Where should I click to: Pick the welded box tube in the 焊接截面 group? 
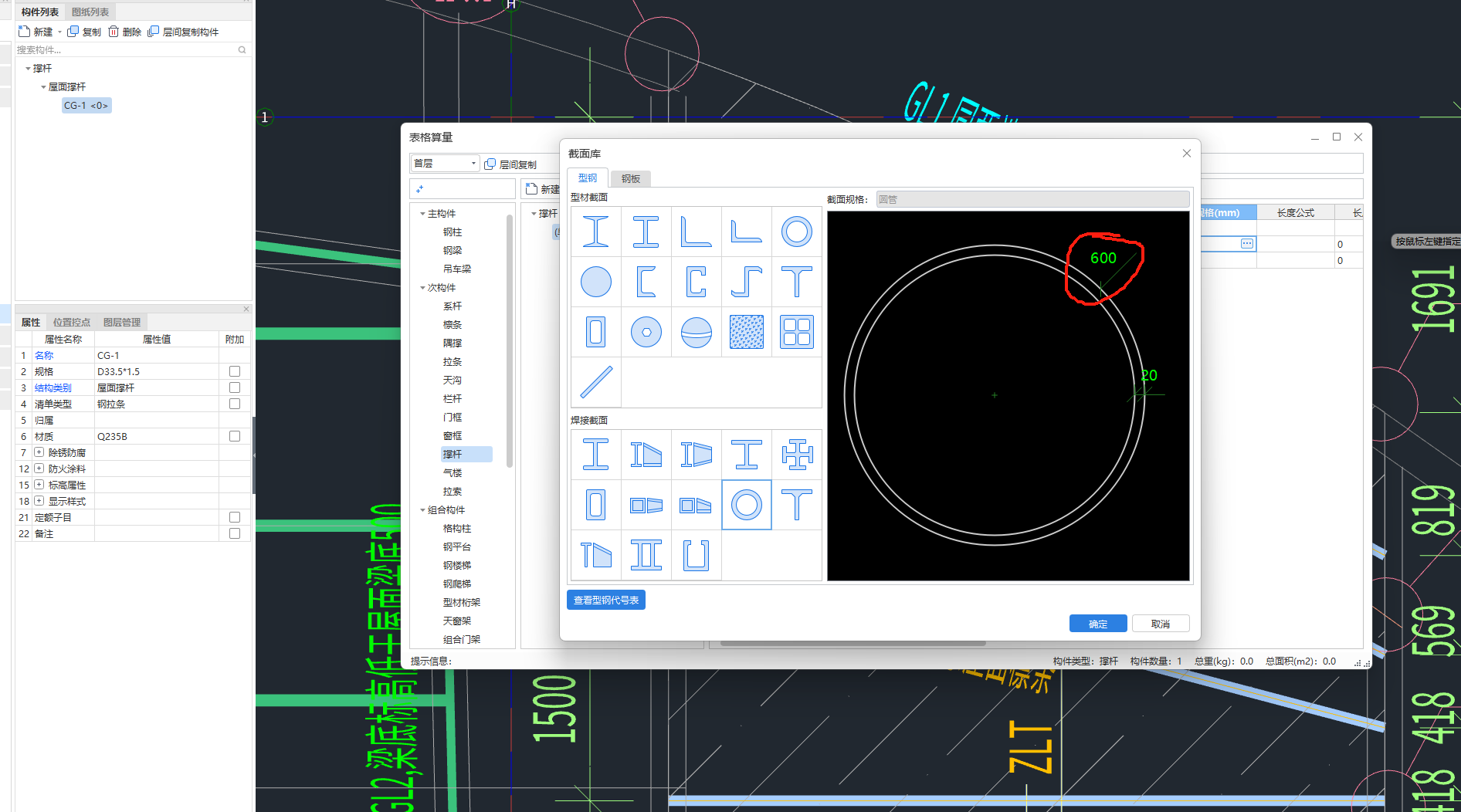point(596,505)
